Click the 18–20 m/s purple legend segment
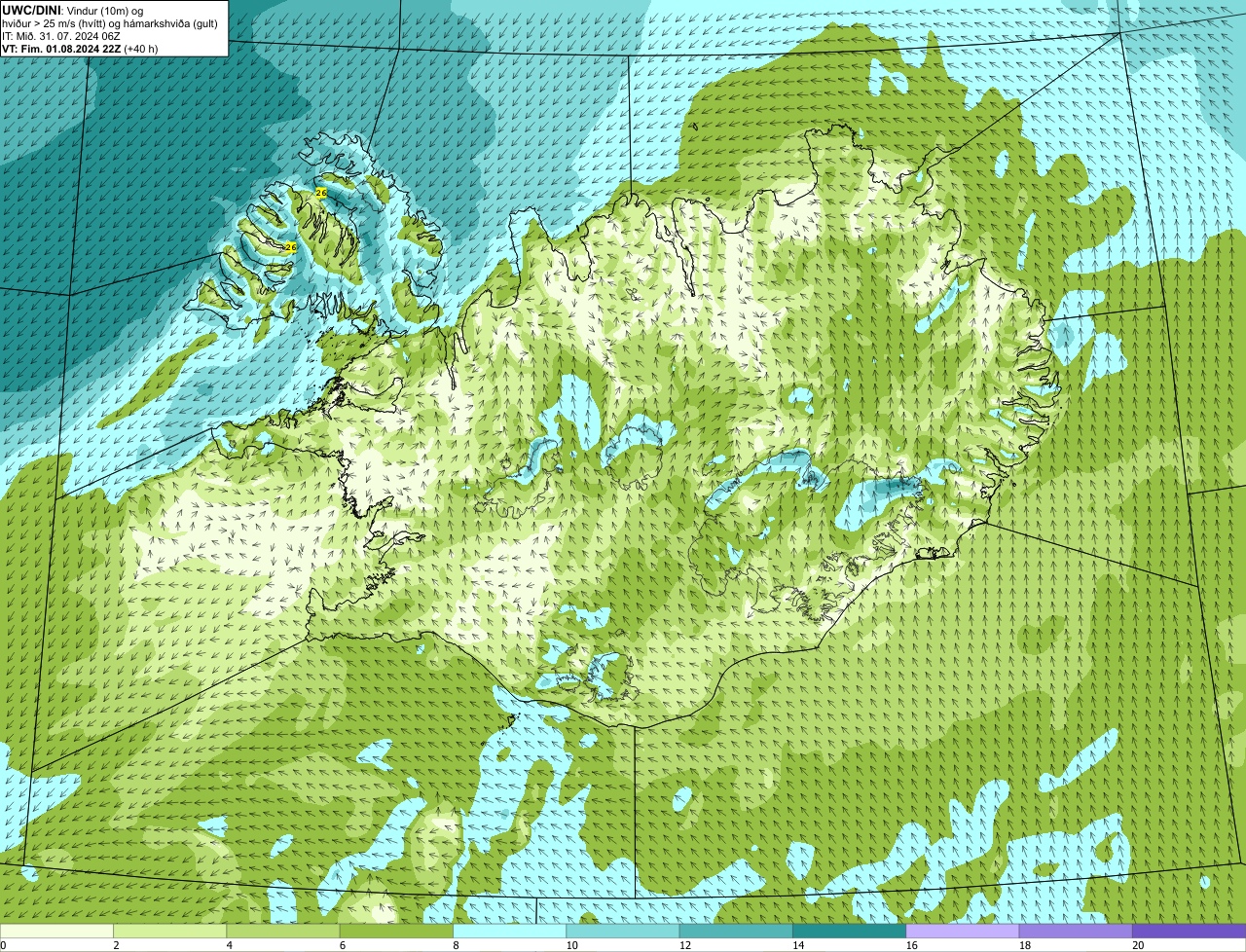The height and width of the screenshot is (952, 1246). (1076, 931)
